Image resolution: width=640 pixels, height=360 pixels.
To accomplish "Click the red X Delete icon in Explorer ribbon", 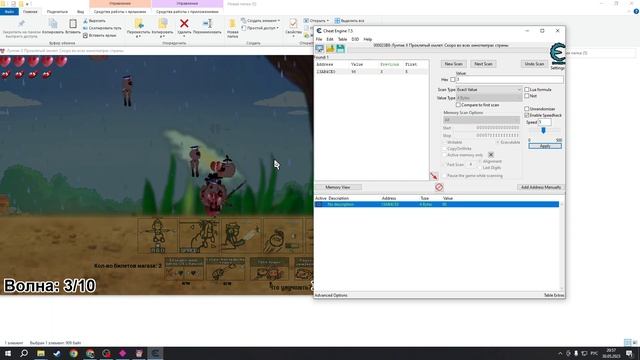I will click(184, 24).
